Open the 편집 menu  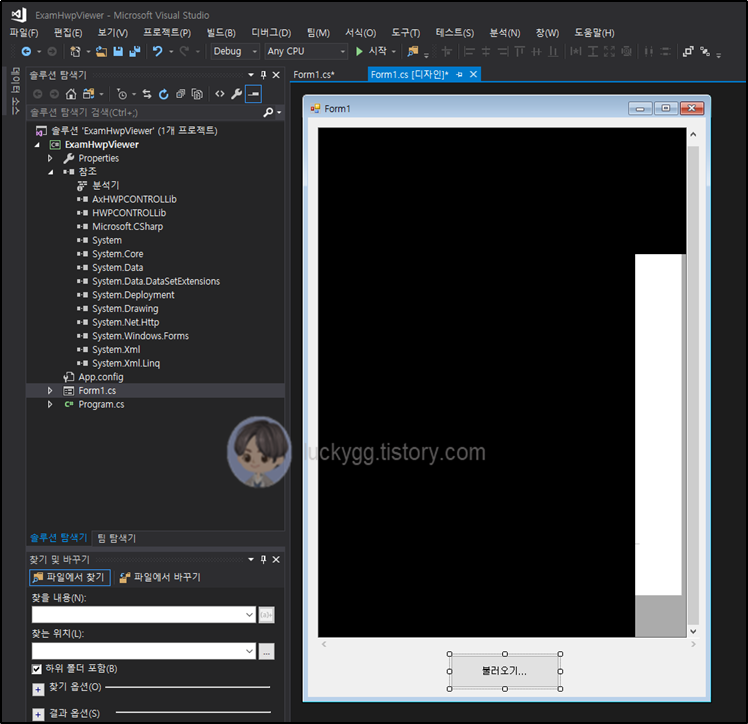[68, 33]
